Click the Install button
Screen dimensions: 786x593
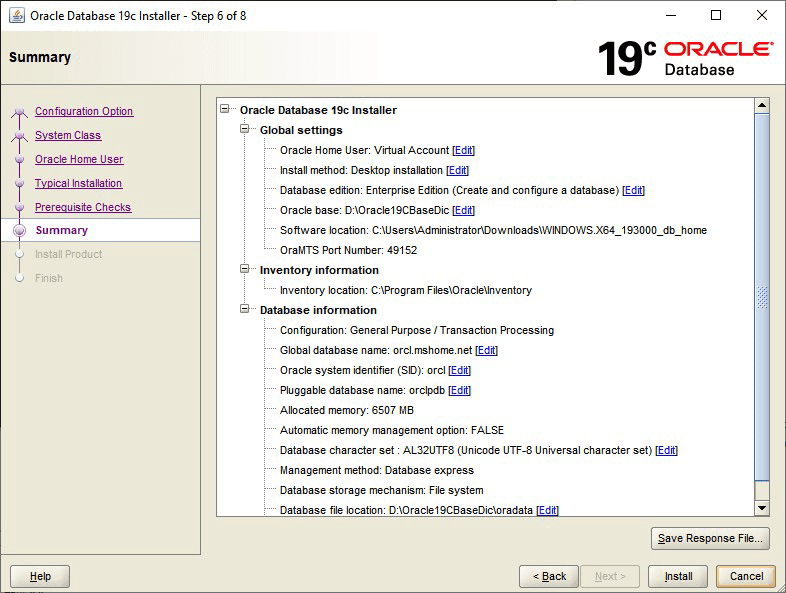click(x=678, y=576)
